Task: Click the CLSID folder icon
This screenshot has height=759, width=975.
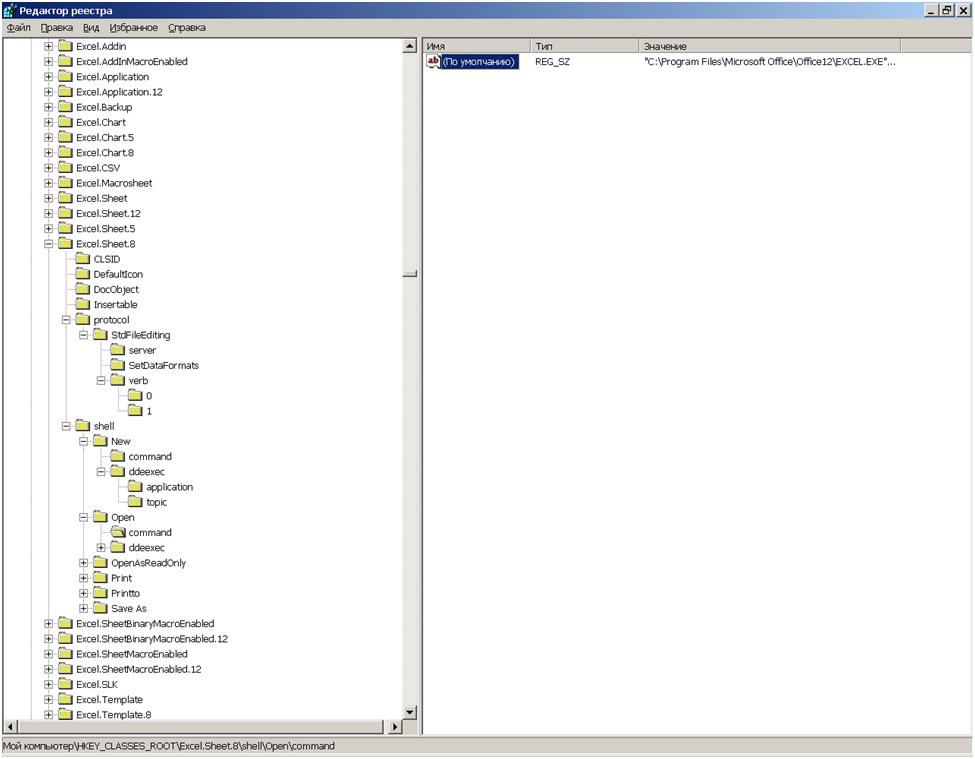Action: coord(83,259)
